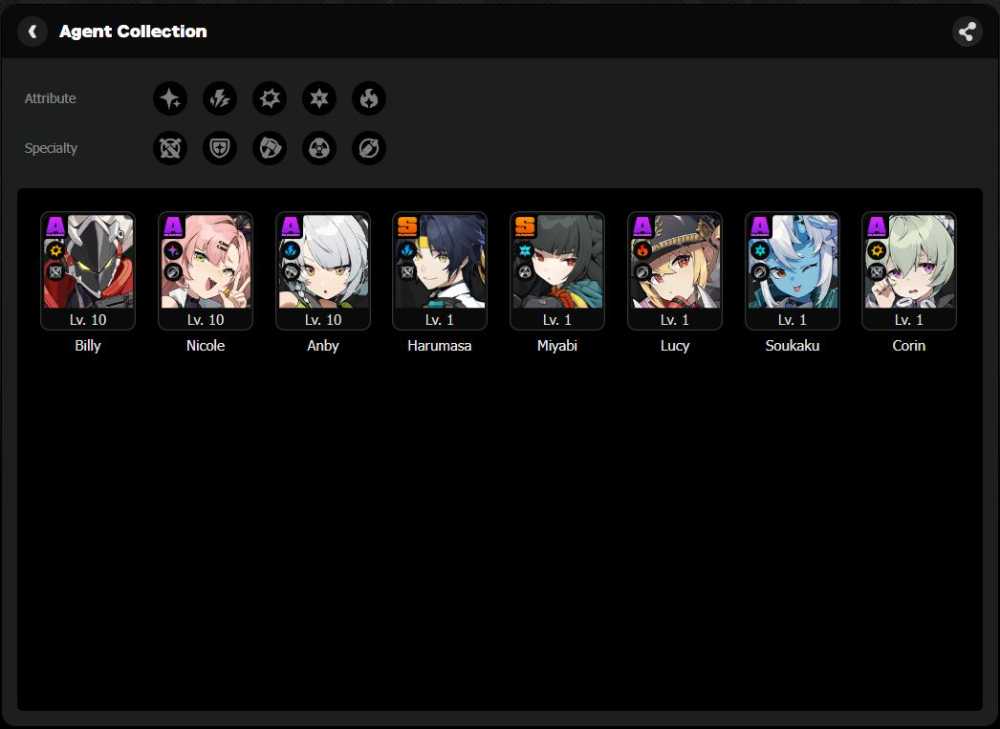Image resolution: width=1000 pixels, height=729 pixels.
Task: View Anby's level 10 agent card
Action: (323, 271)
